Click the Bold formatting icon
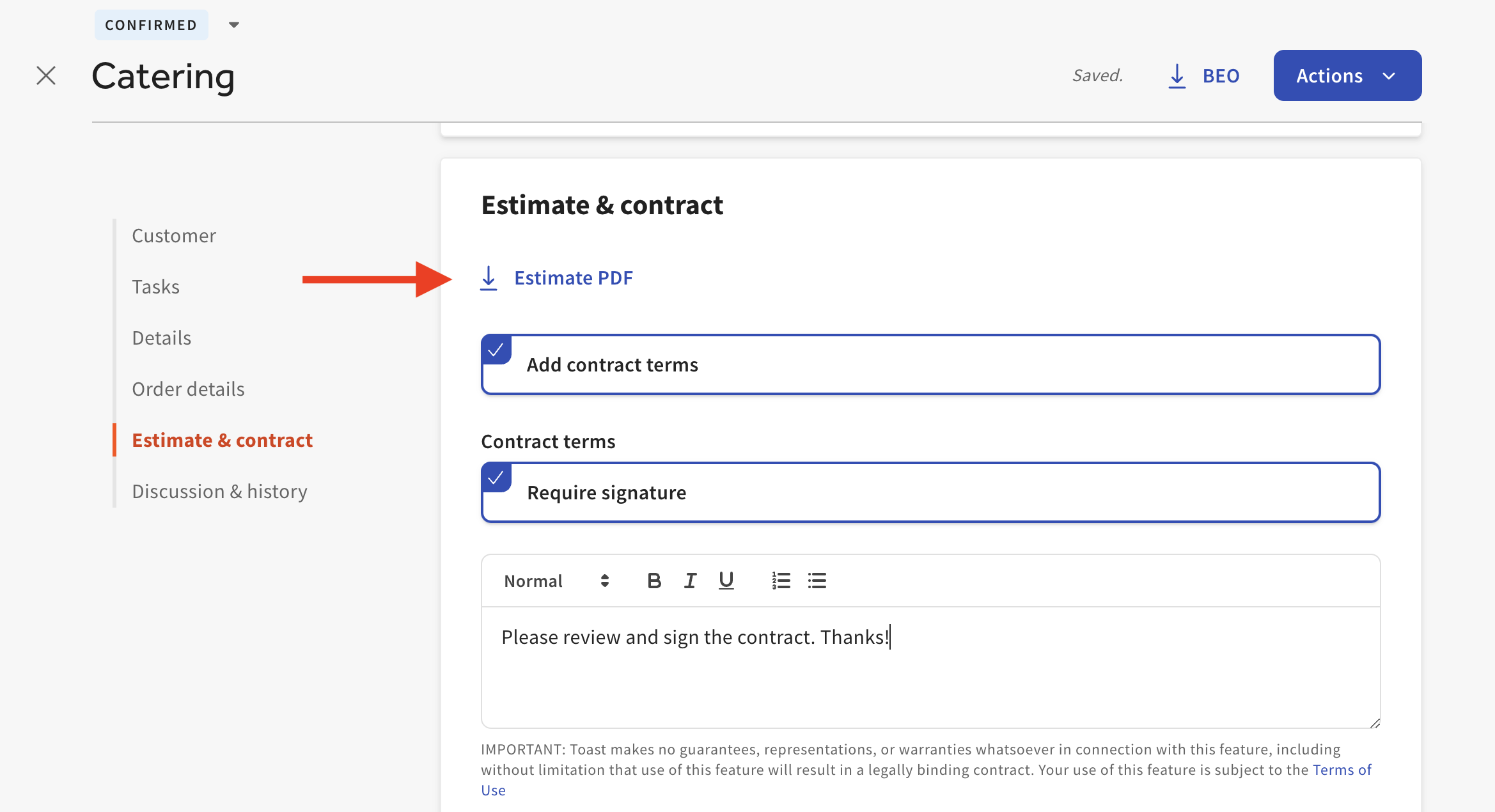Image resolution: width=1495 pixels, height=812 pixels. point(654,581)
